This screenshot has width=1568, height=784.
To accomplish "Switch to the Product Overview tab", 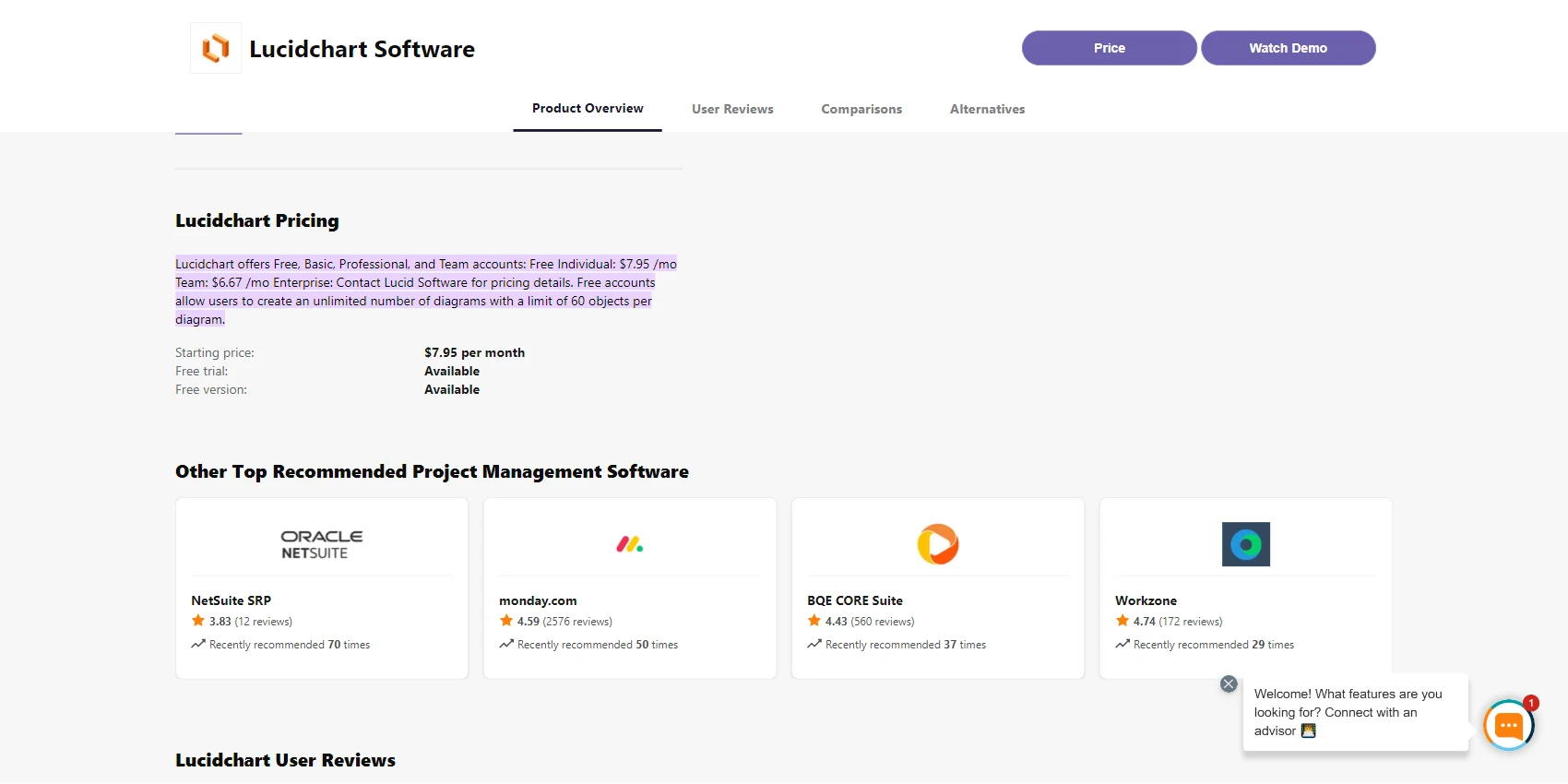I will (588, 109).
